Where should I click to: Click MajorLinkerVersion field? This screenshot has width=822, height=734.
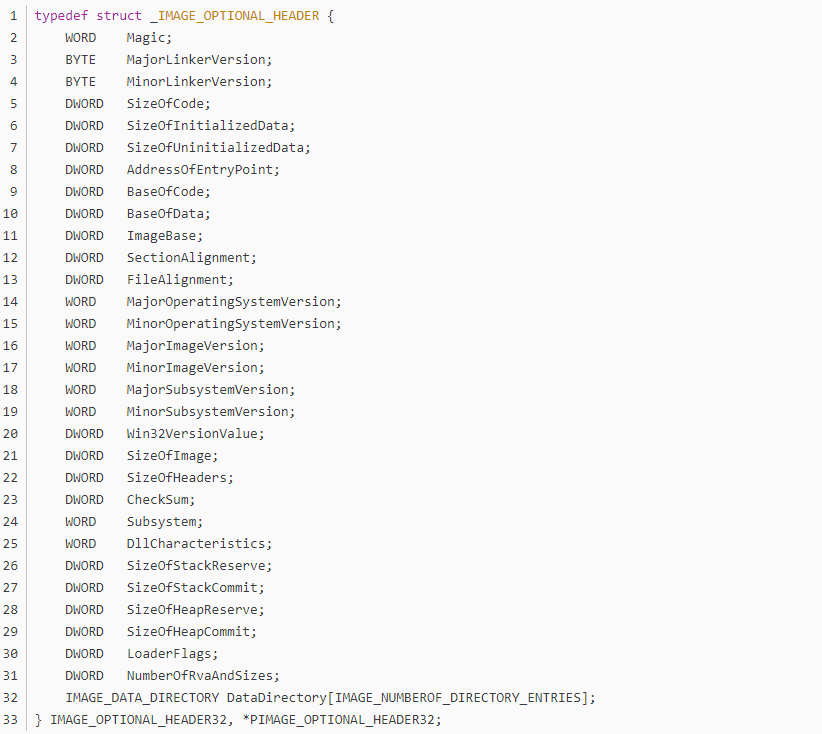[x=196, y=60]
